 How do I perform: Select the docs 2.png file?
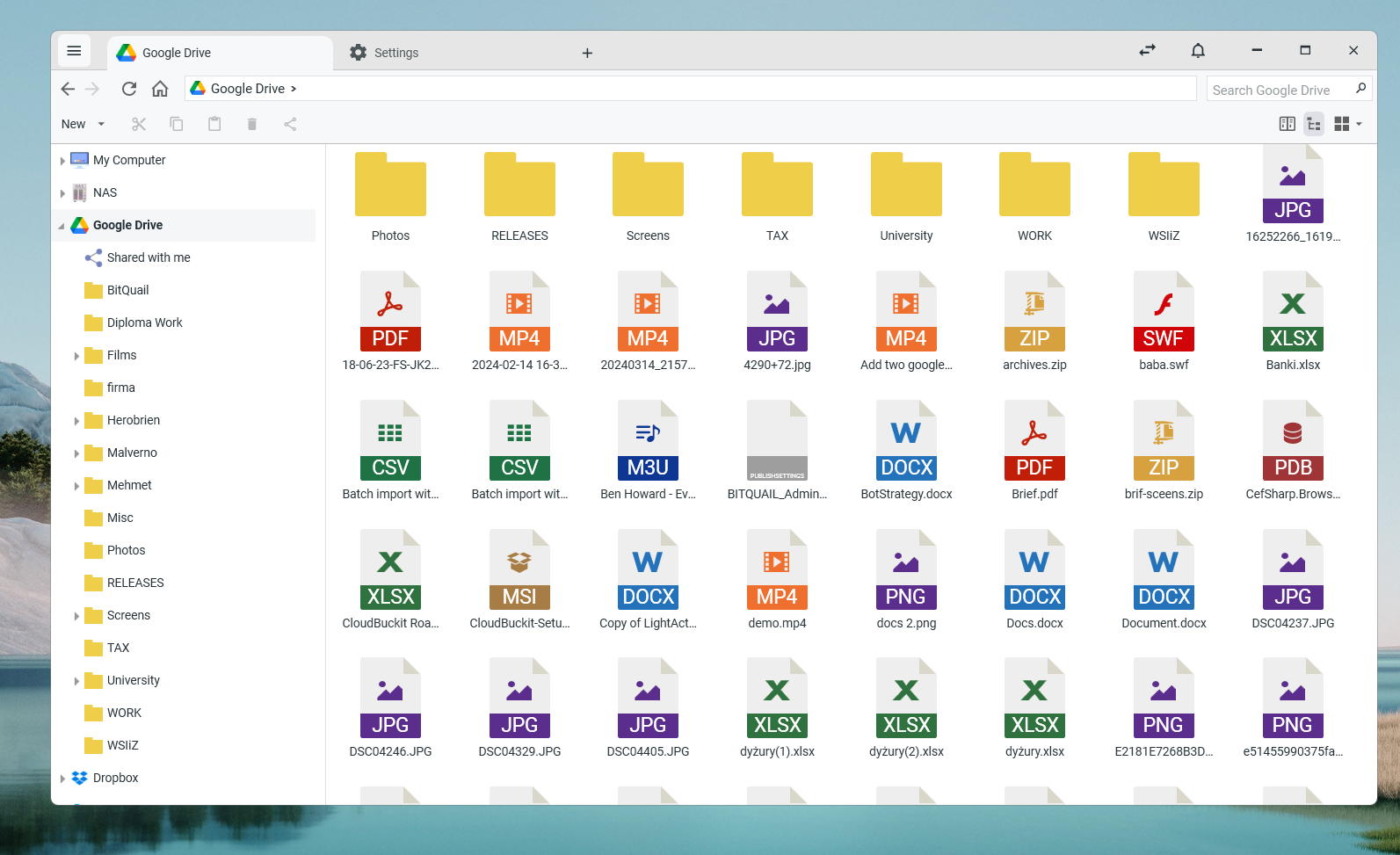[x=906, y=580]
